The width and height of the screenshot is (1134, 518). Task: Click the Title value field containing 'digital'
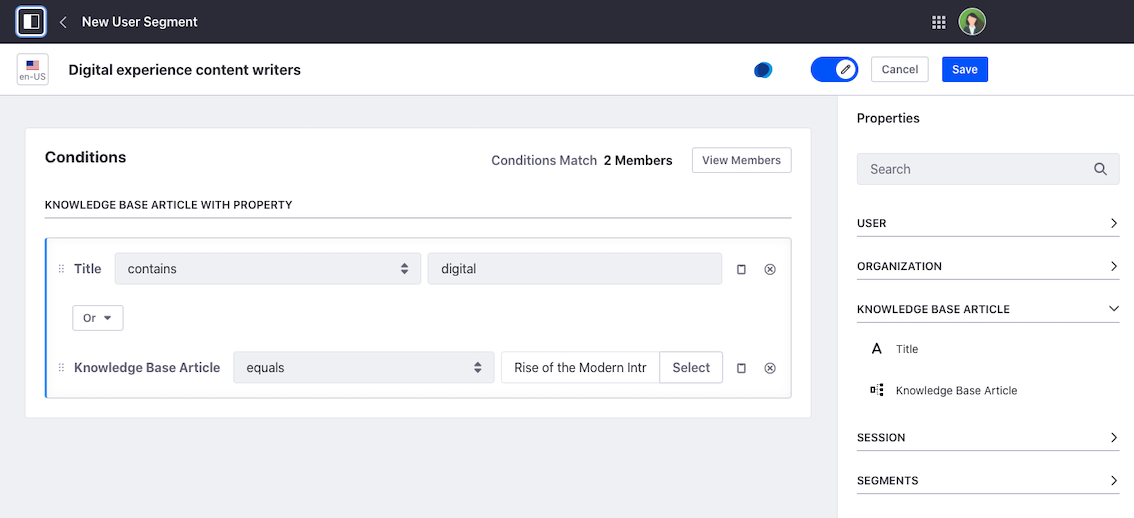click(574, 269)
